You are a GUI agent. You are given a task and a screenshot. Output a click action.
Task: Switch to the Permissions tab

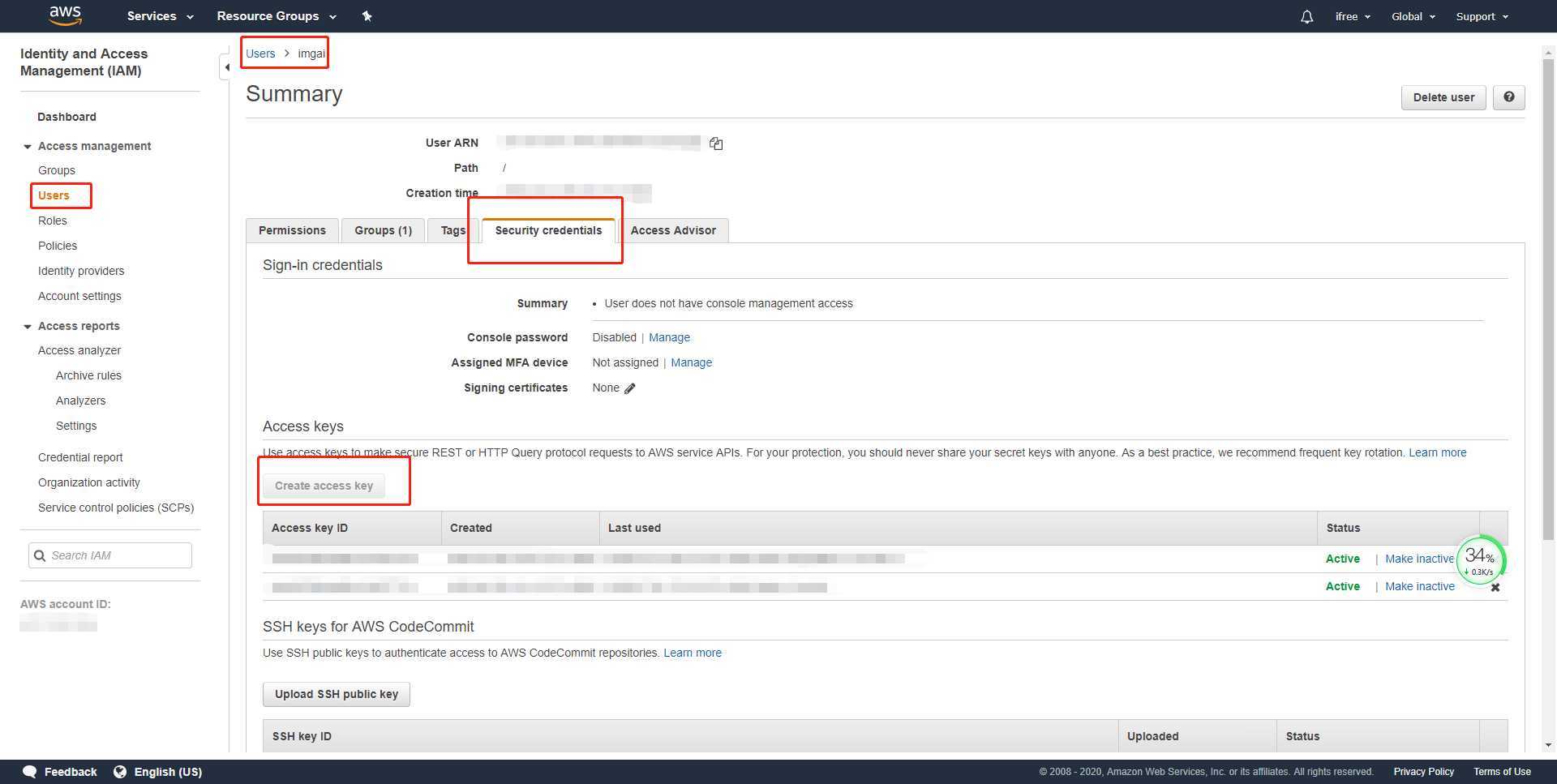[x=292, y=230]
